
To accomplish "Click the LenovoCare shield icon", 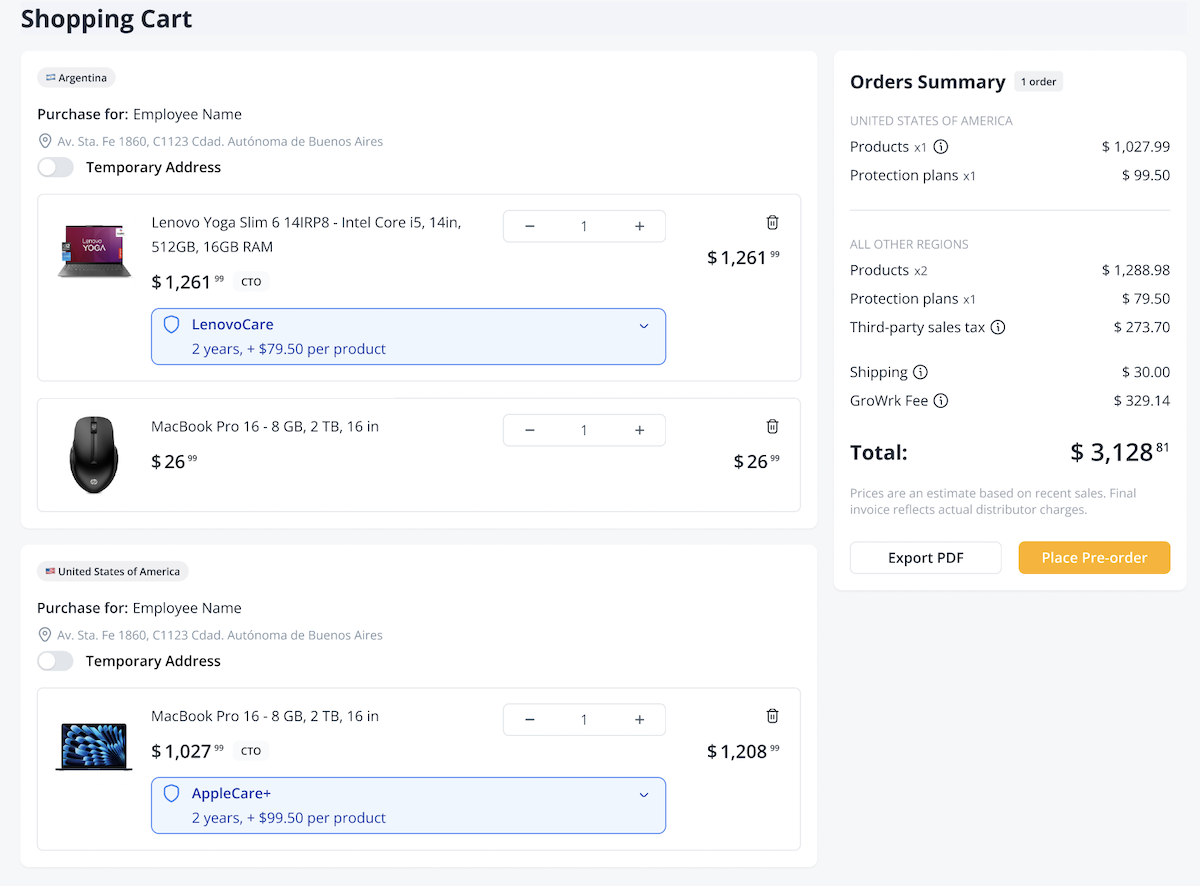I will tap(171, 325).
